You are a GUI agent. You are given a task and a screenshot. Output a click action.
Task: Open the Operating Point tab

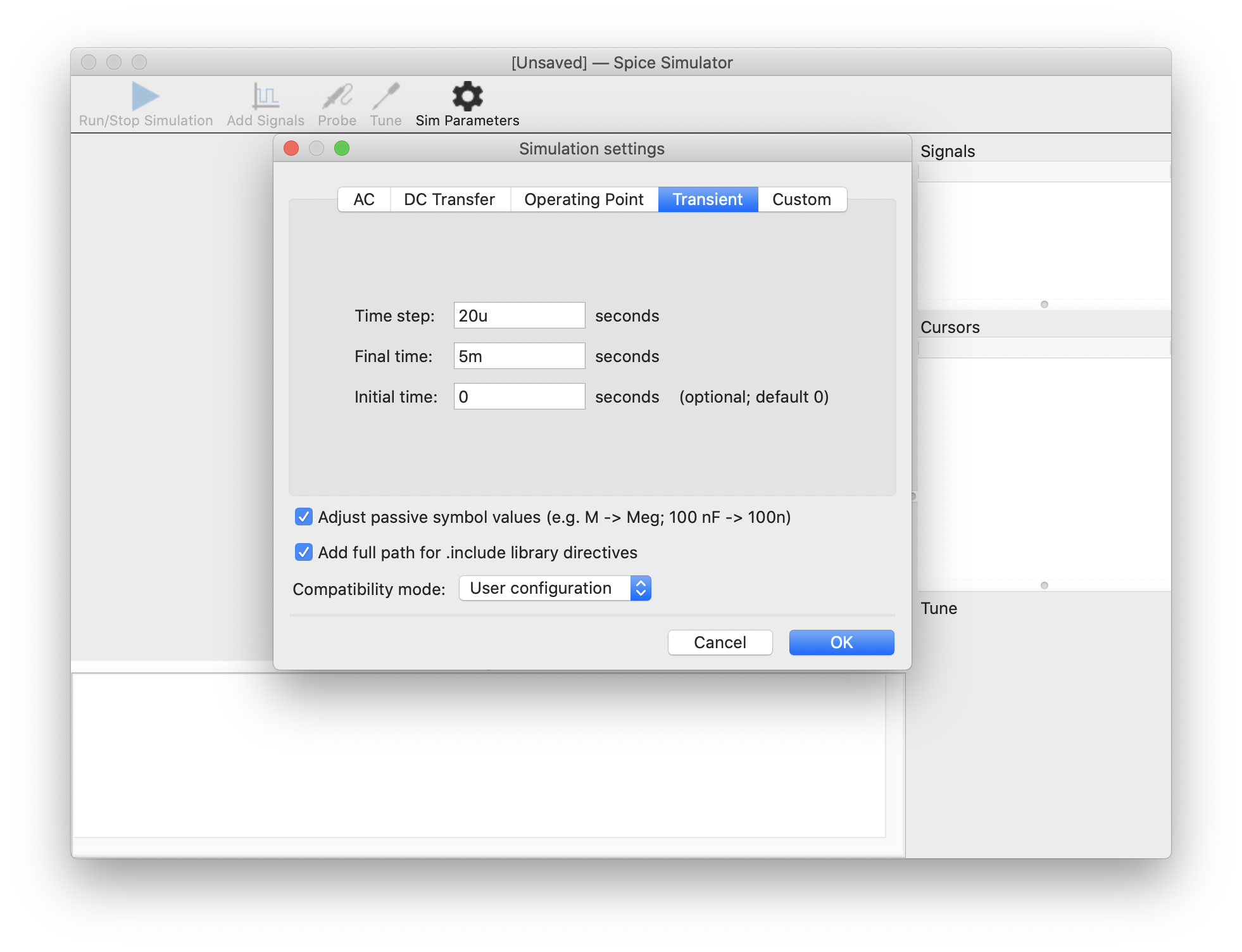coord(584,199)
